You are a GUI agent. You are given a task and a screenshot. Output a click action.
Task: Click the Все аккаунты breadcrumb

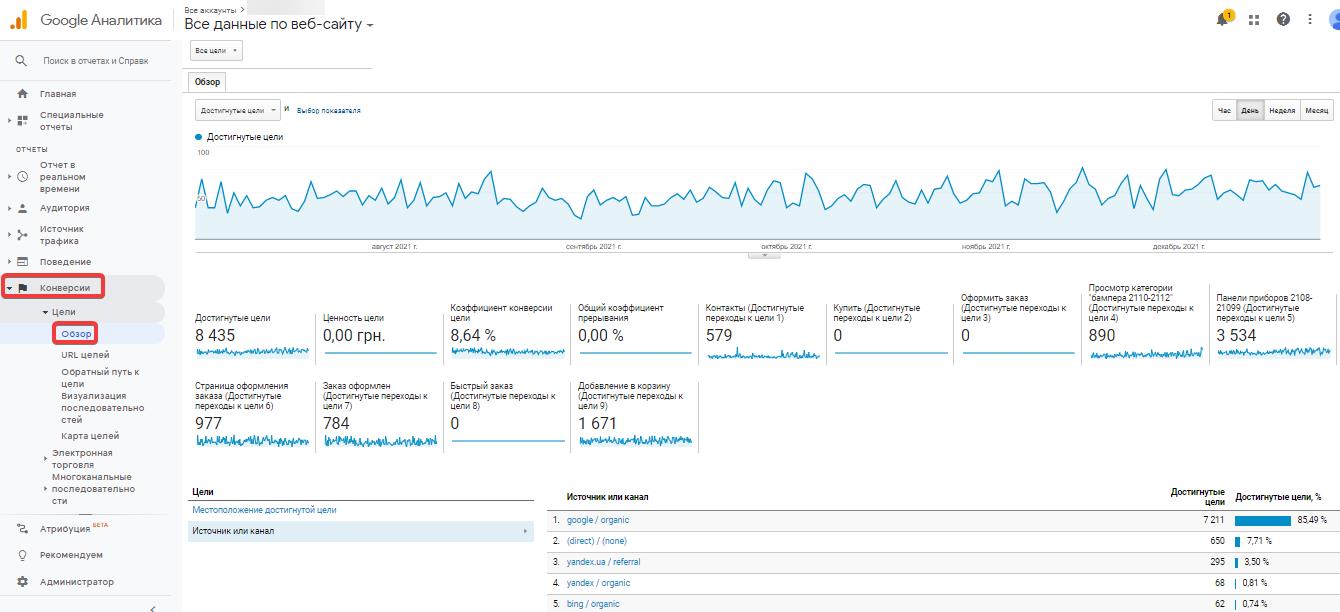pos(210,10)
